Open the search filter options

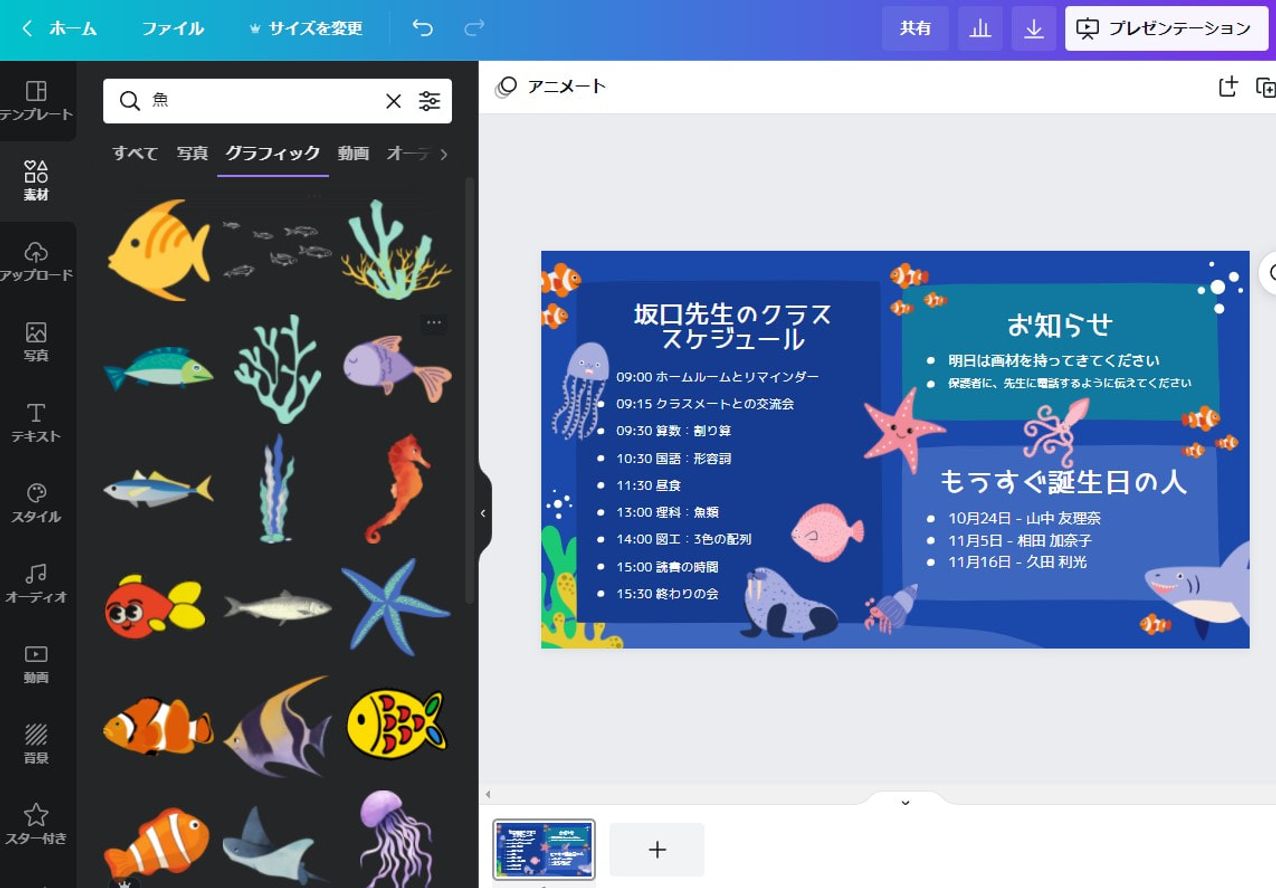point(429,101)
